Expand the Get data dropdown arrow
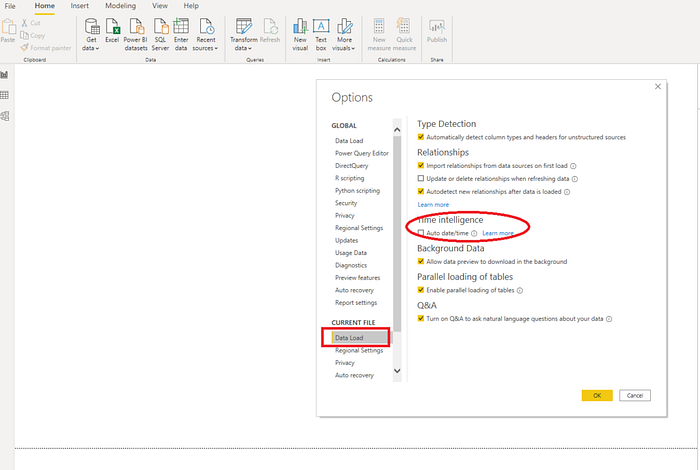 tap(97, 48)
